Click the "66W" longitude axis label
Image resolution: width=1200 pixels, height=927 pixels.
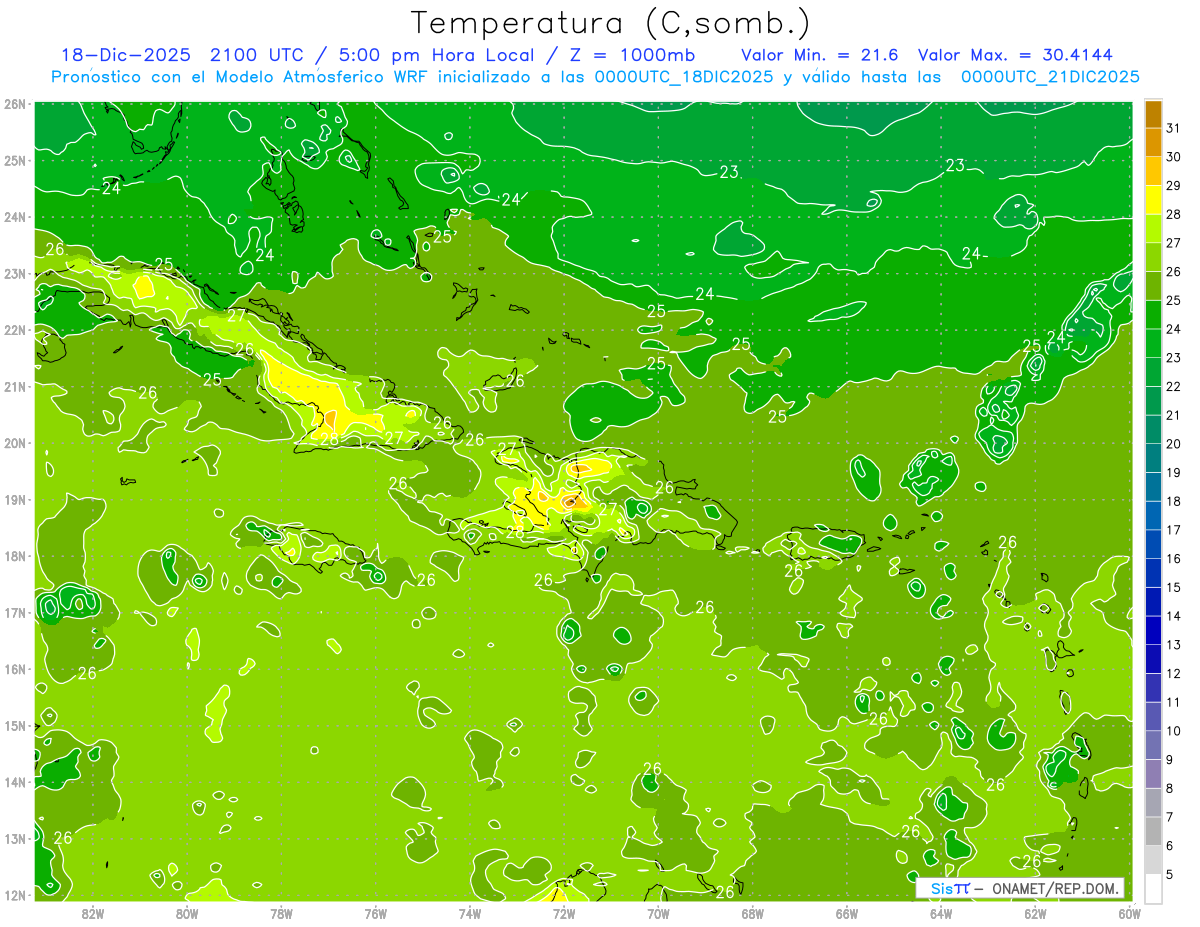846,913
